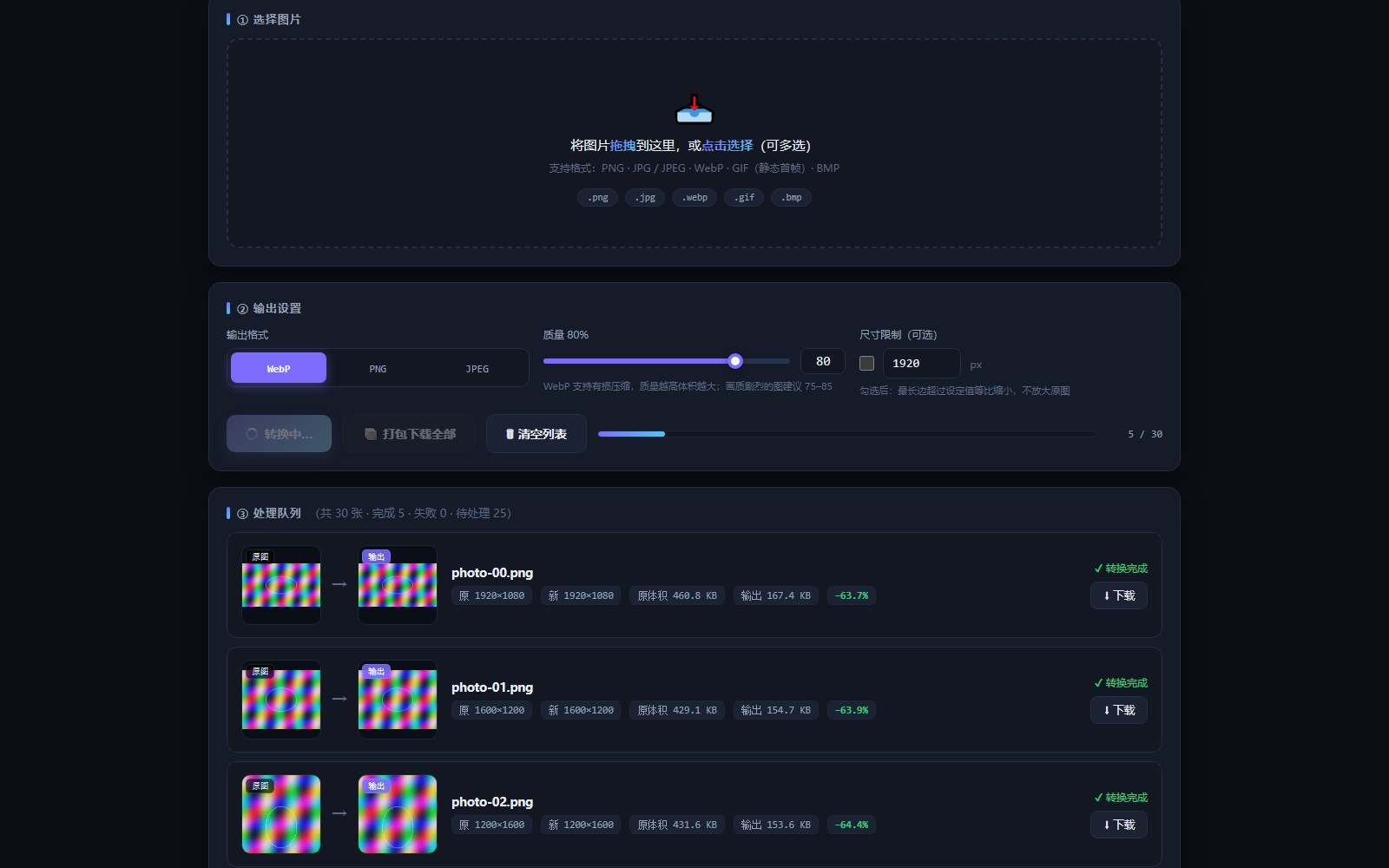Click the quality slider handle
This screenshot has width=1389, height=868.
coord(735,361)
